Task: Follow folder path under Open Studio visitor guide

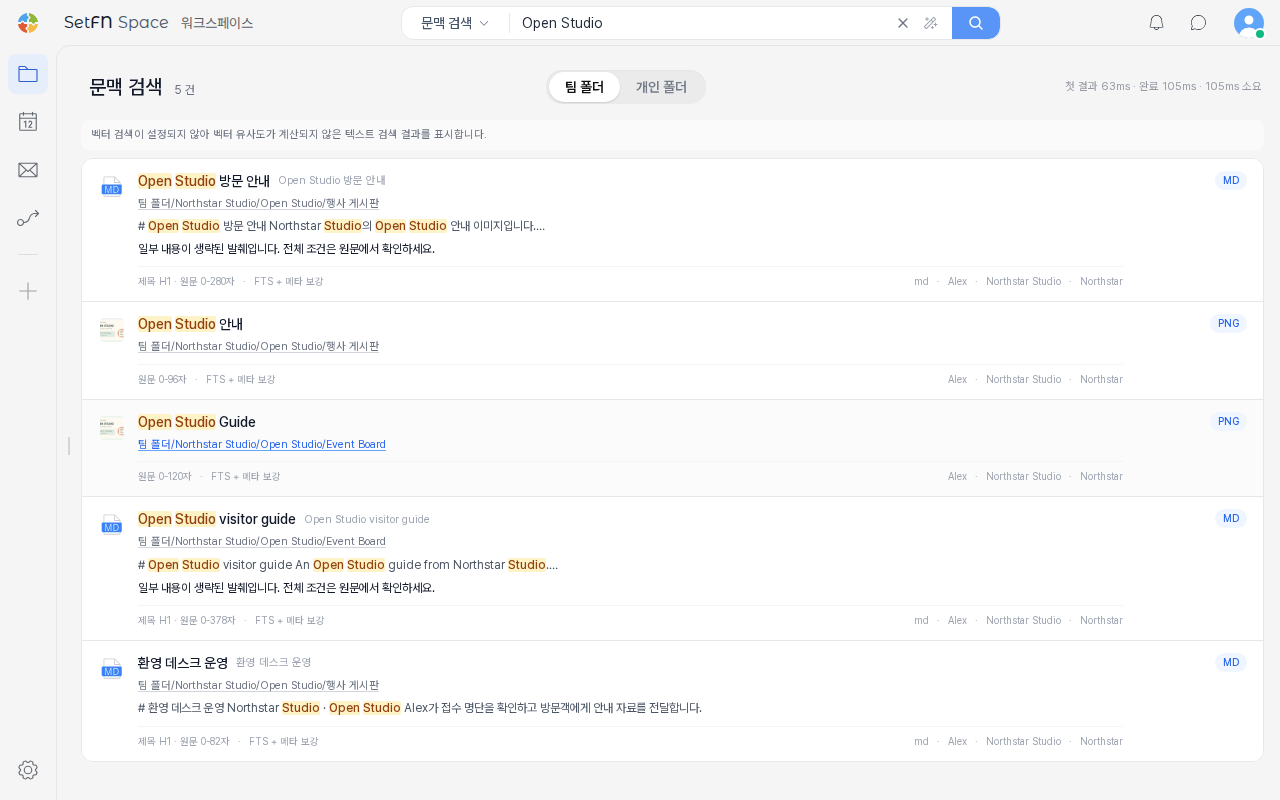Action: [262, 541]
